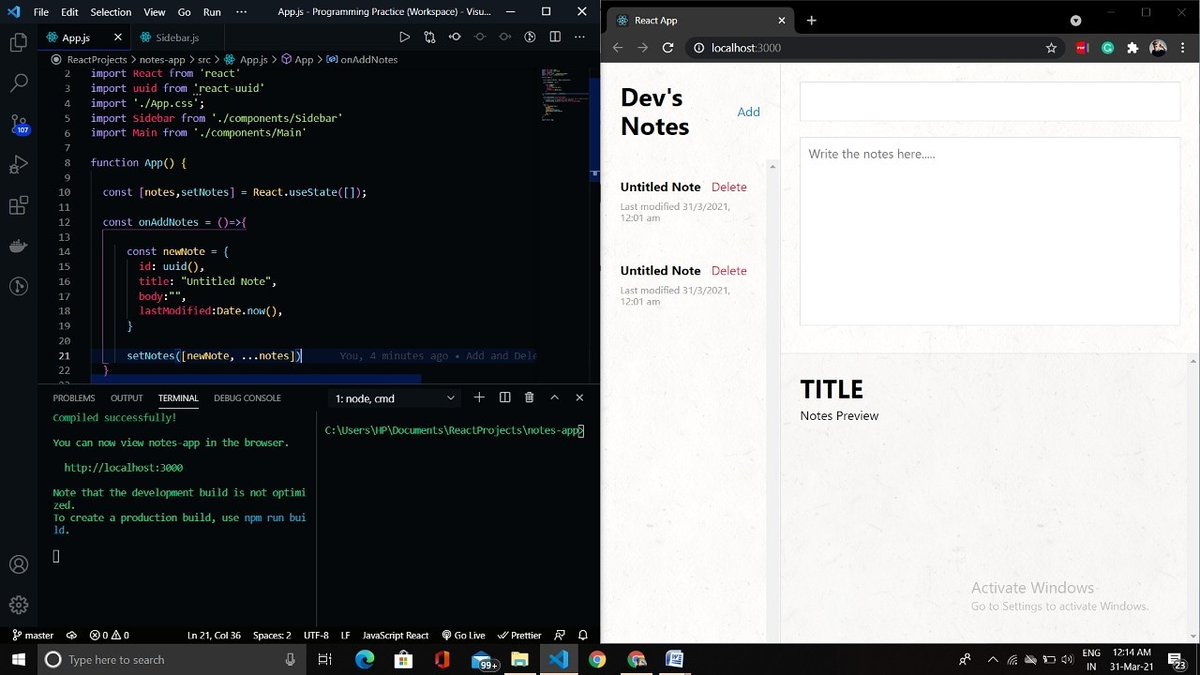
Task: Open the Manage gear menu in VS Code
Action: point(18,605)
